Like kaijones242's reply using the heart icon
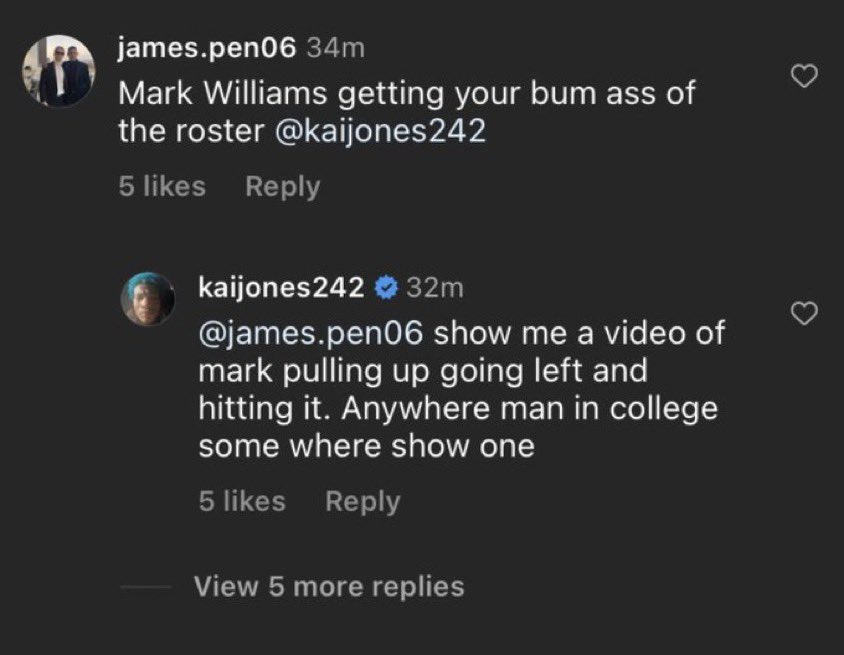Screen dimensions: 844x655 pos(804,314)
